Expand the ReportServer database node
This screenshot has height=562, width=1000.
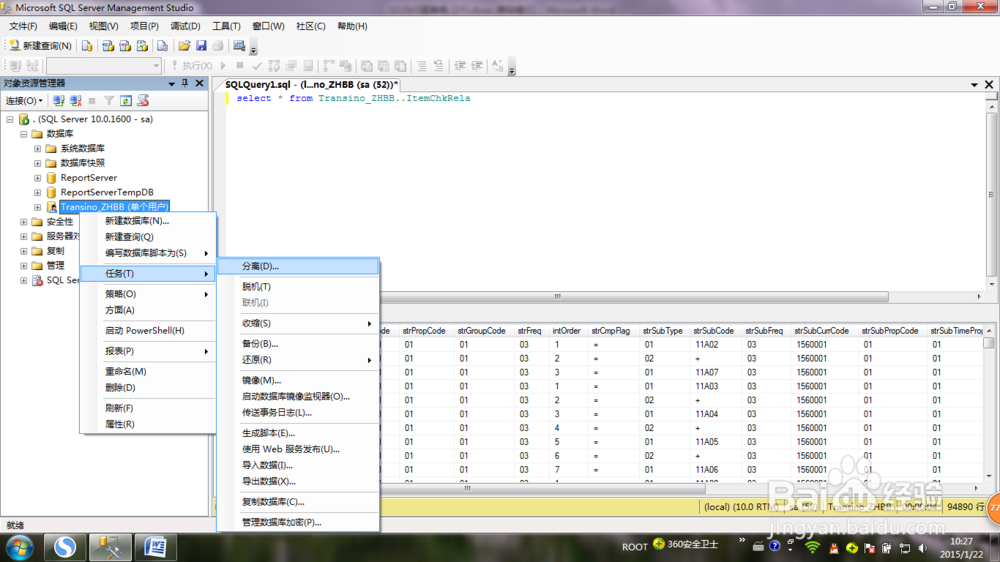[38, 178]
